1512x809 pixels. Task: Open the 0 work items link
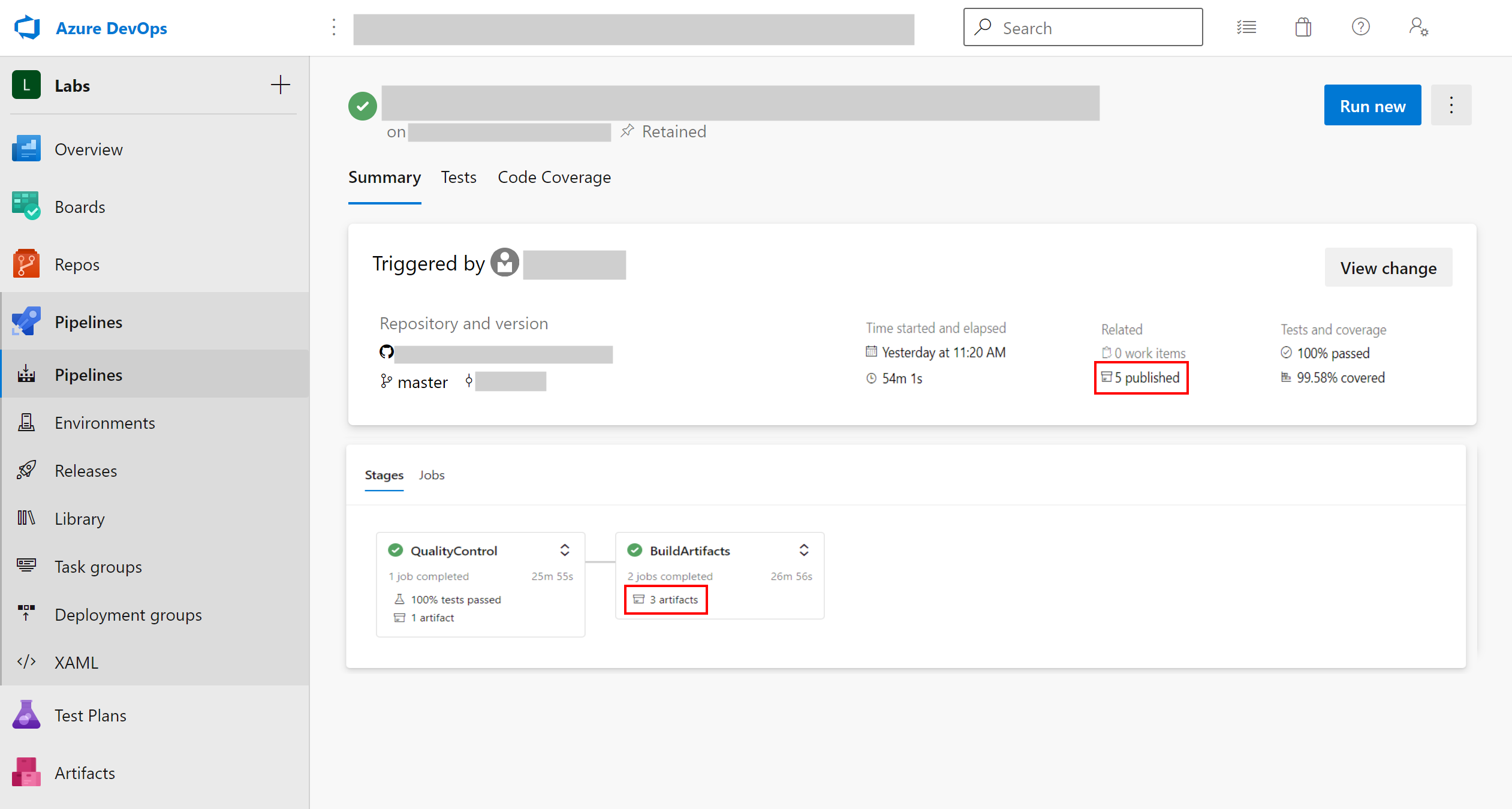point(1143,353)
